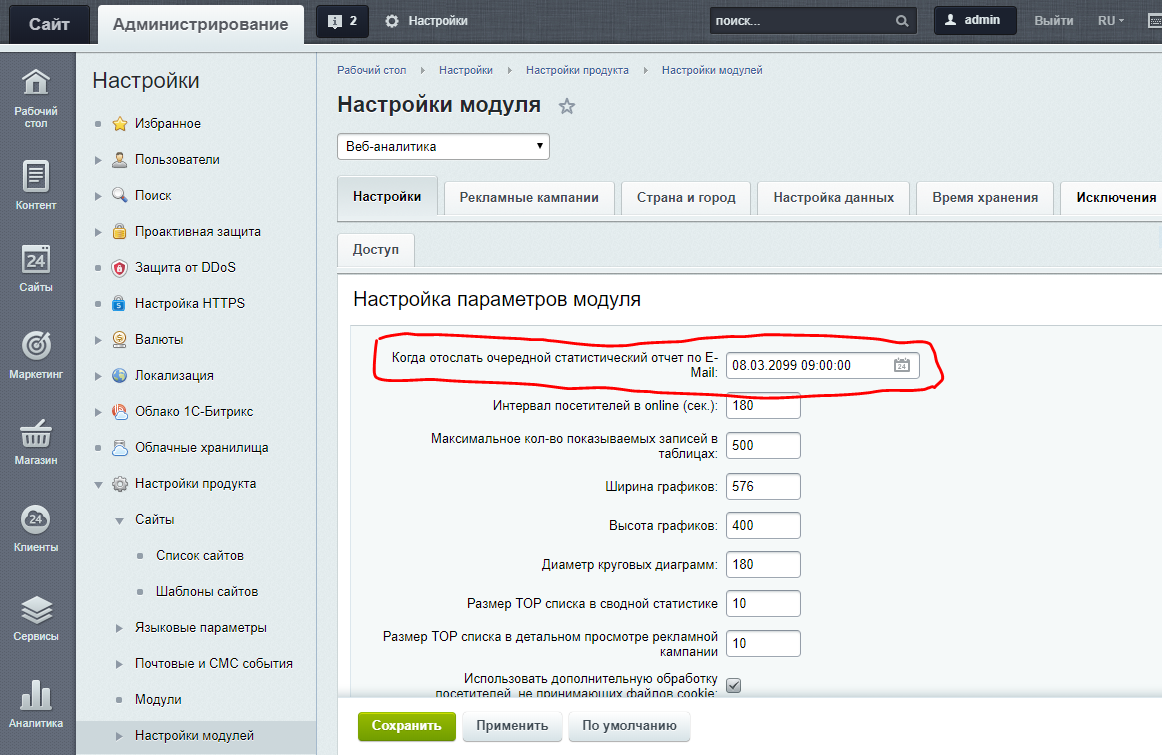1162x755 pixels.
Task: Click the Настройки продукта gear icon
Action: 119,484
